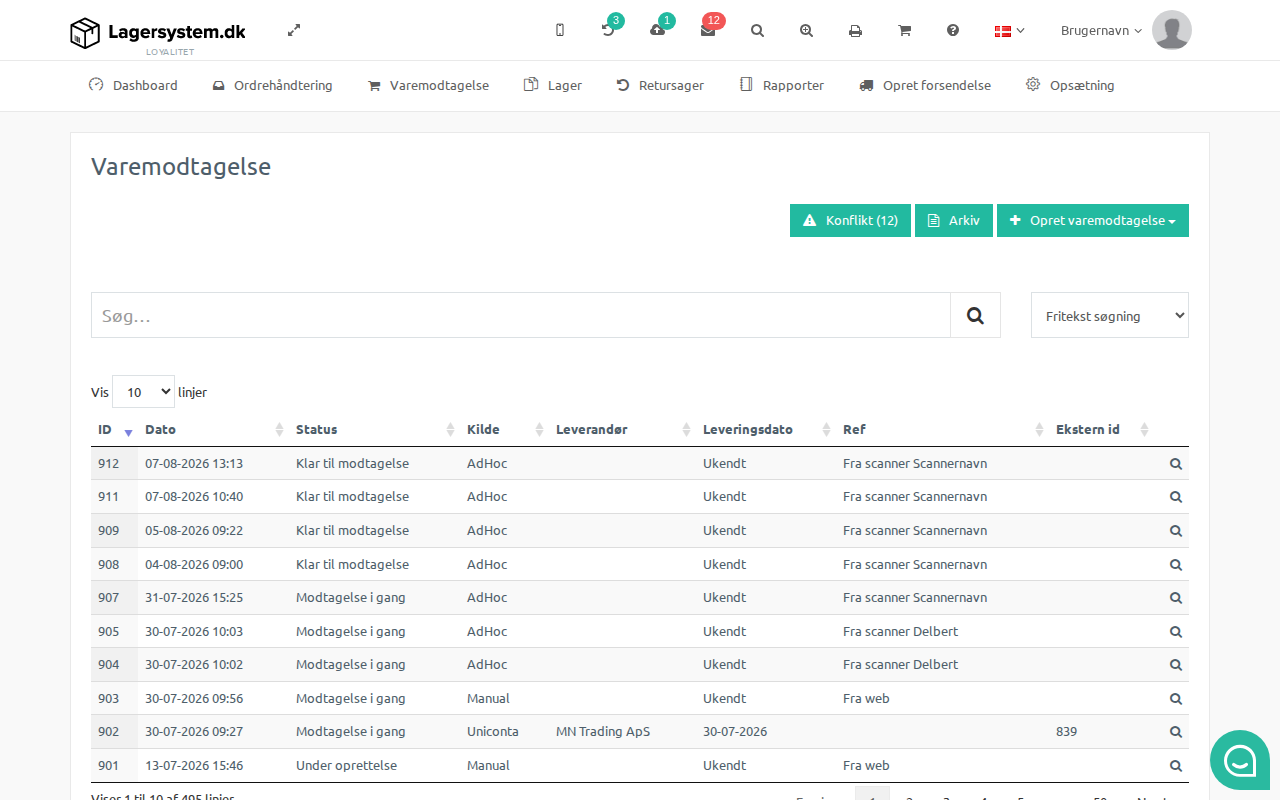Open the Ordrehåndtering menu
Image resolution: width=1280 pixels, height=800 pixels.
(x=272, y=86)
